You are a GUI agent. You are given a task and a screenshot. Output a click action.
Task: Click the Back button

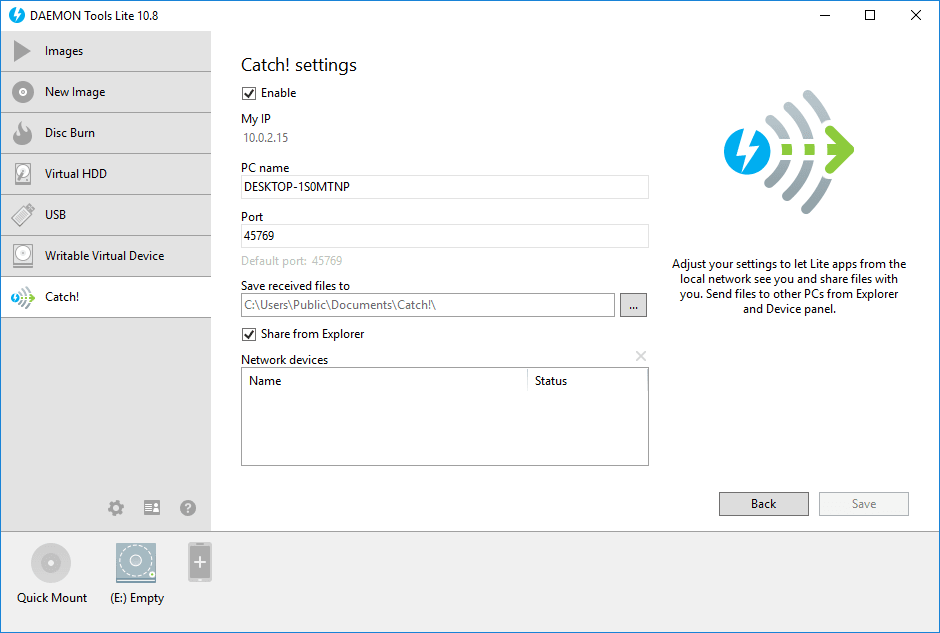(764, 504)
